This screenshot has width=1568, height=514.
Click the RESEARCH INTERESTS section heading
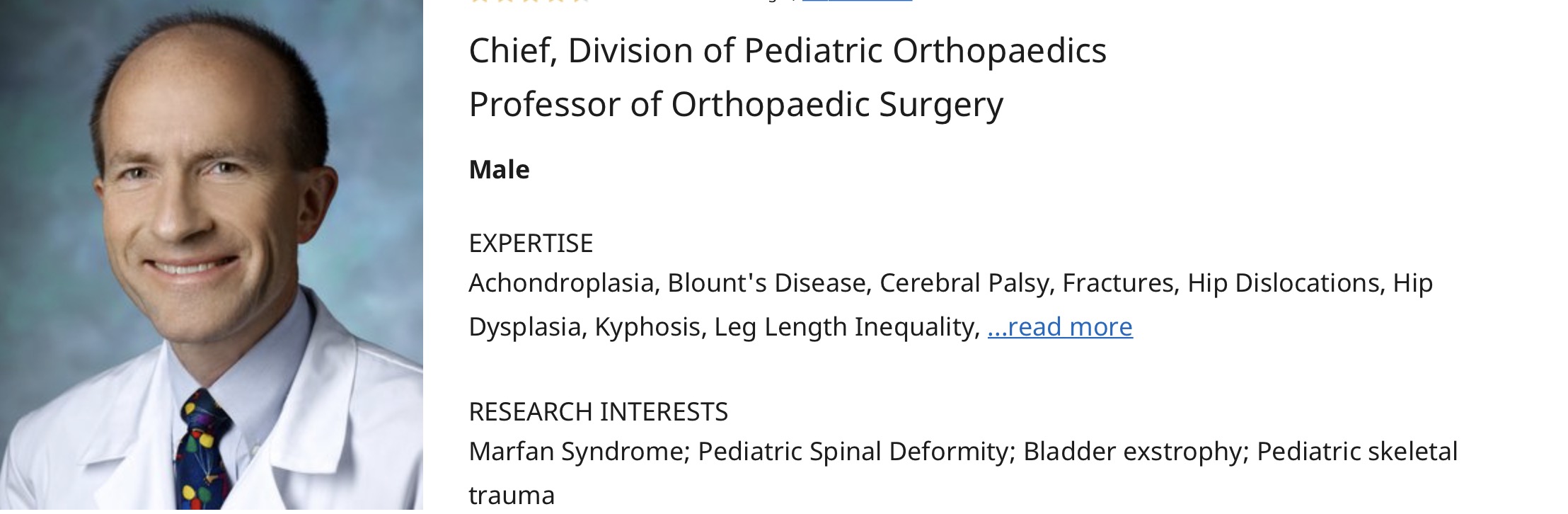[x=598, y=412]
